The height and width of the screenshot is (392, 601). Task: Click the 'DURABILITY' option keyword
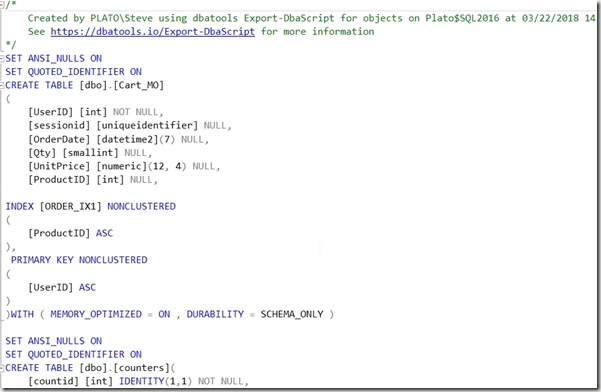[x=215, y=314]
